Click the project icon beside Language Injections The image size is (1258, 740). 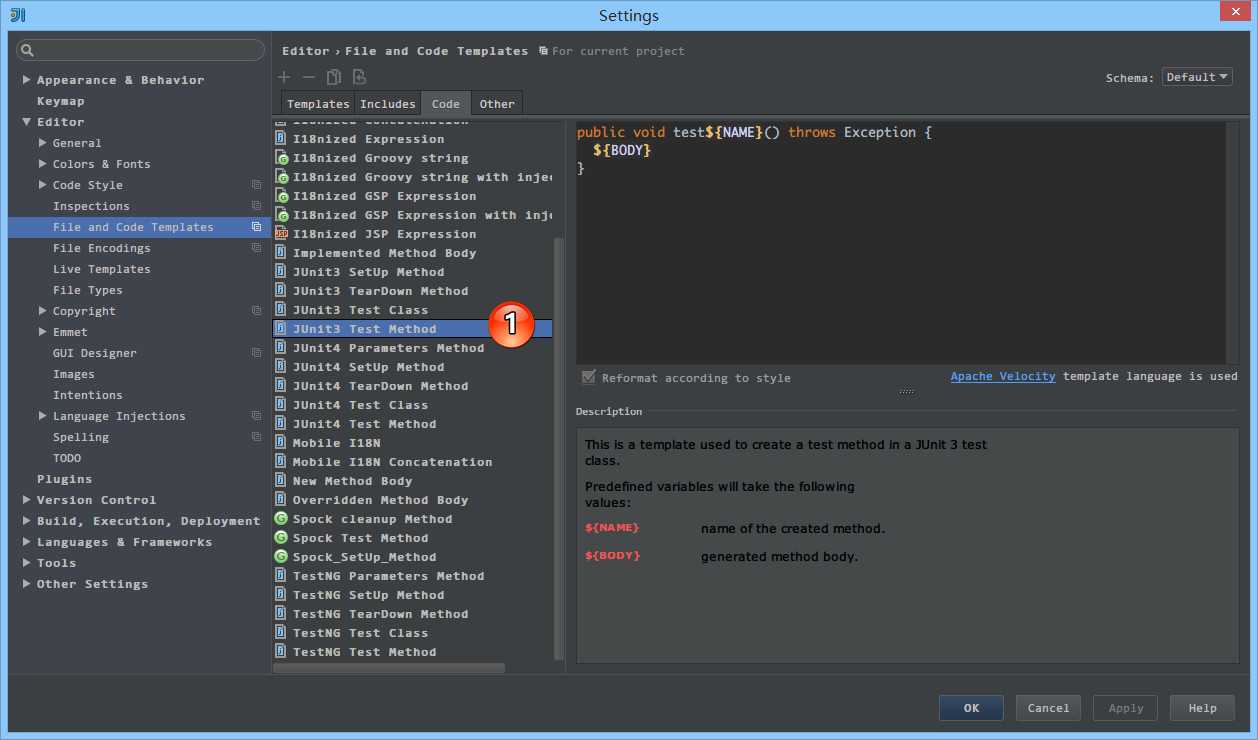click(257, 416)
